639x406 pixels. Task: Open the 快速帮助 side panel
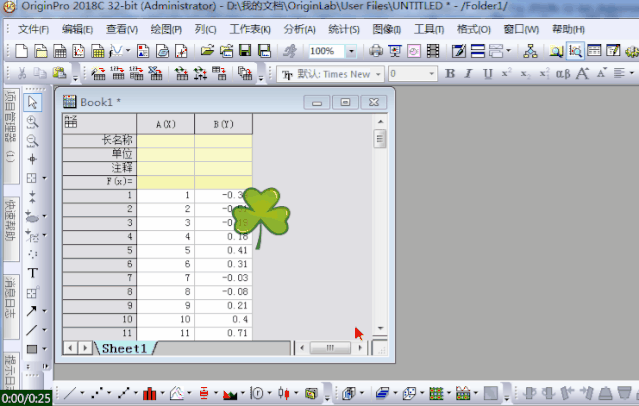tap(11, 228)
